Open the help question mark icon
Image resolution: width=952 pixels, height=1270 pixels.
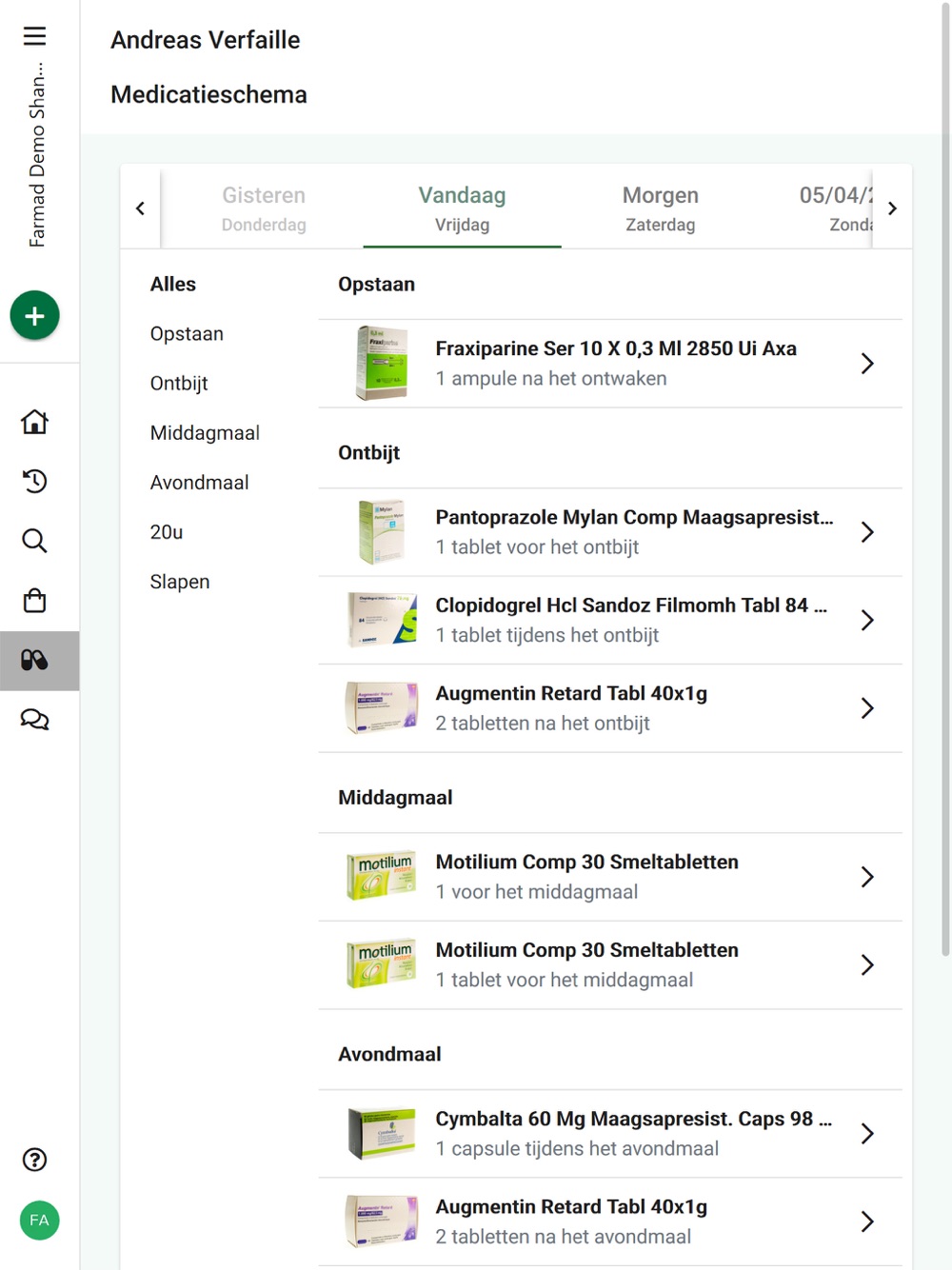tap(35, 1160)
